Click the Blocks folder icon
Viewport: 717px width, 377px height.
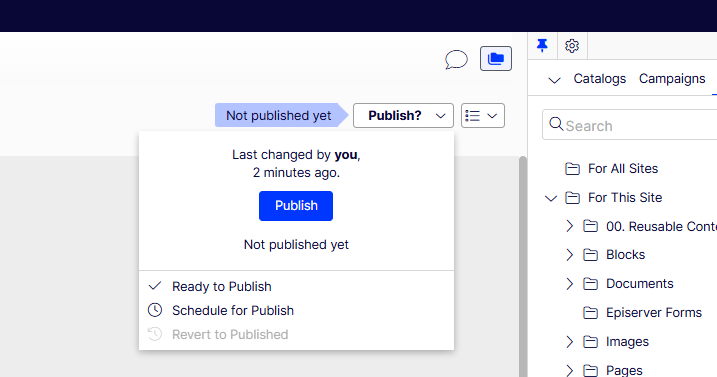[x=590, y=255]
